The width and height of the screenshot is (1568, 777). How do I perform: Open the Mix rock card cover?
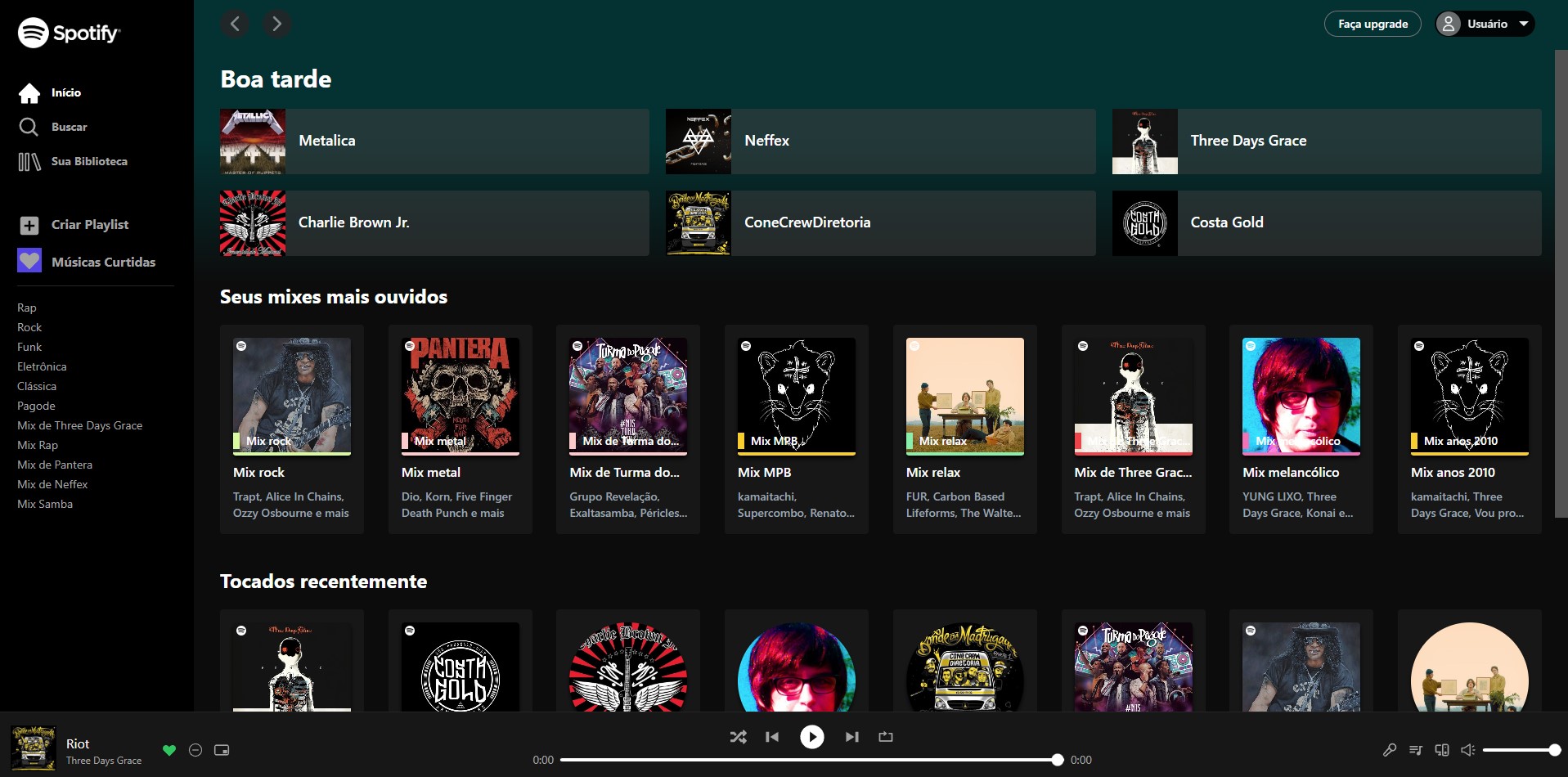292,397
